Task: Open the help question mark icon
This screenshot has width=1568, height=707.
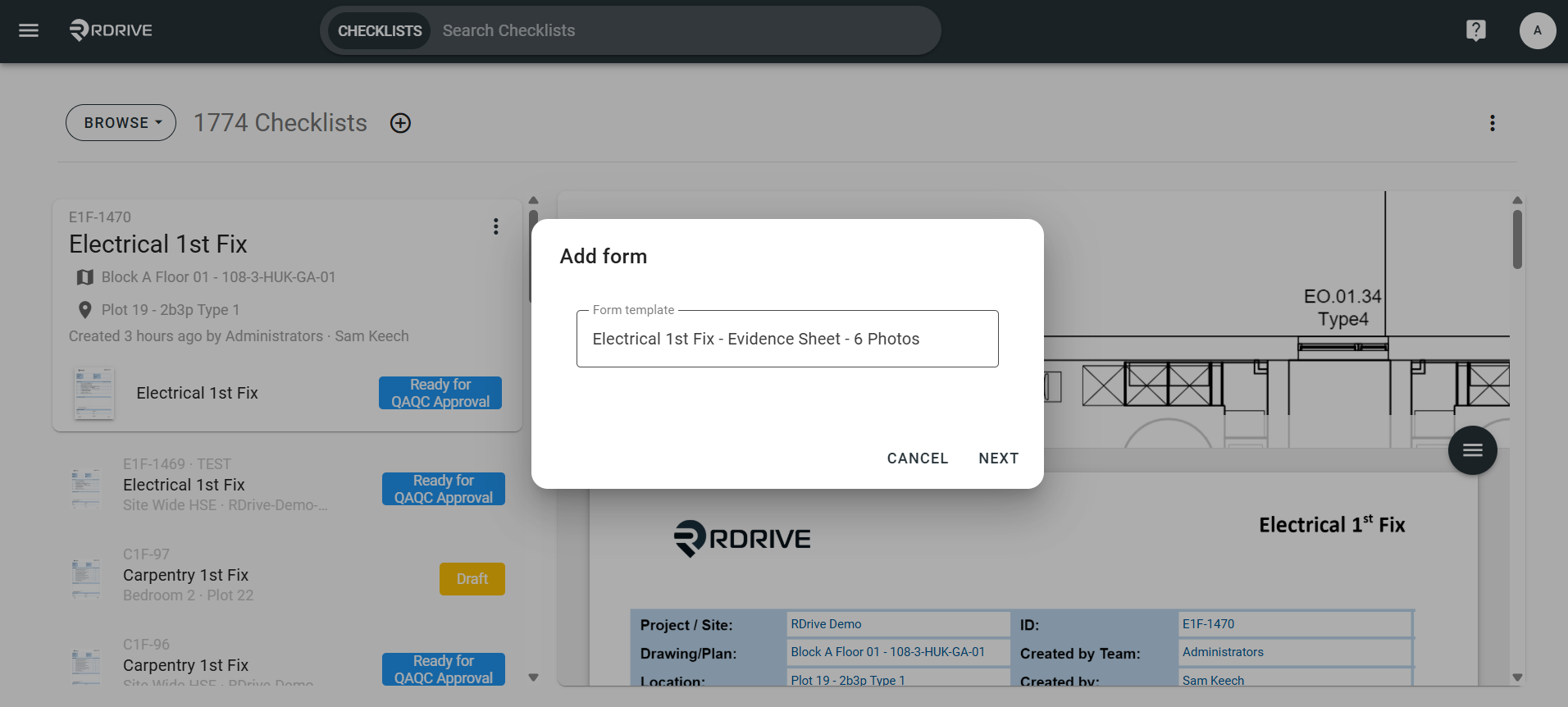Action: pos(1475,30)
